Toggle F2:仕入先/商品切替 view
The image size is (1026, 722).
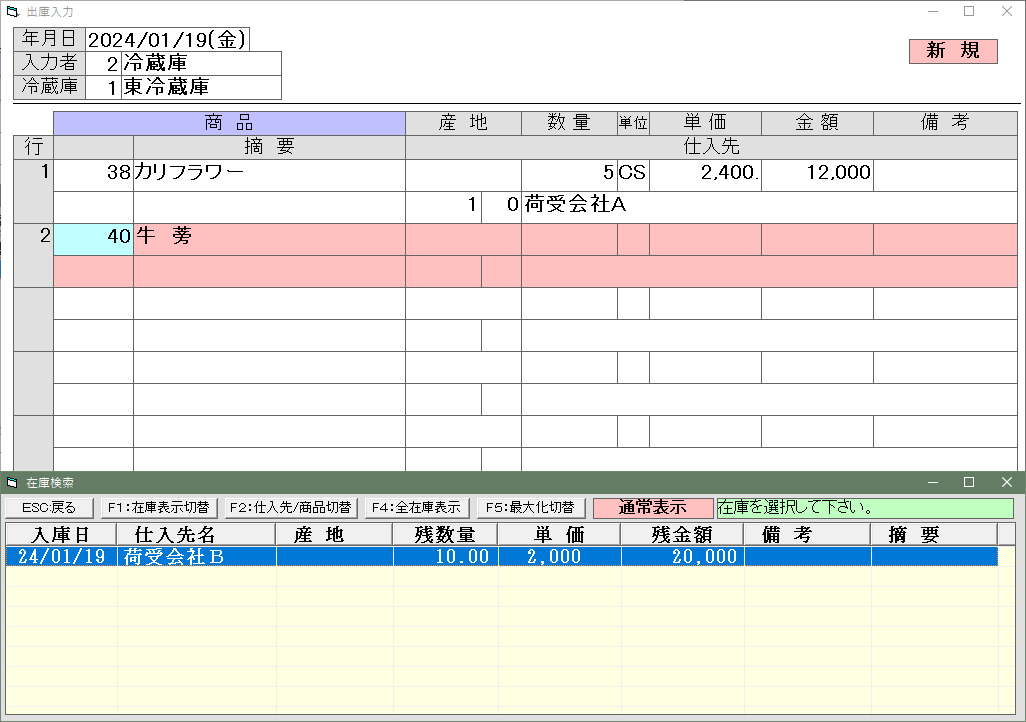click(290, 508)
